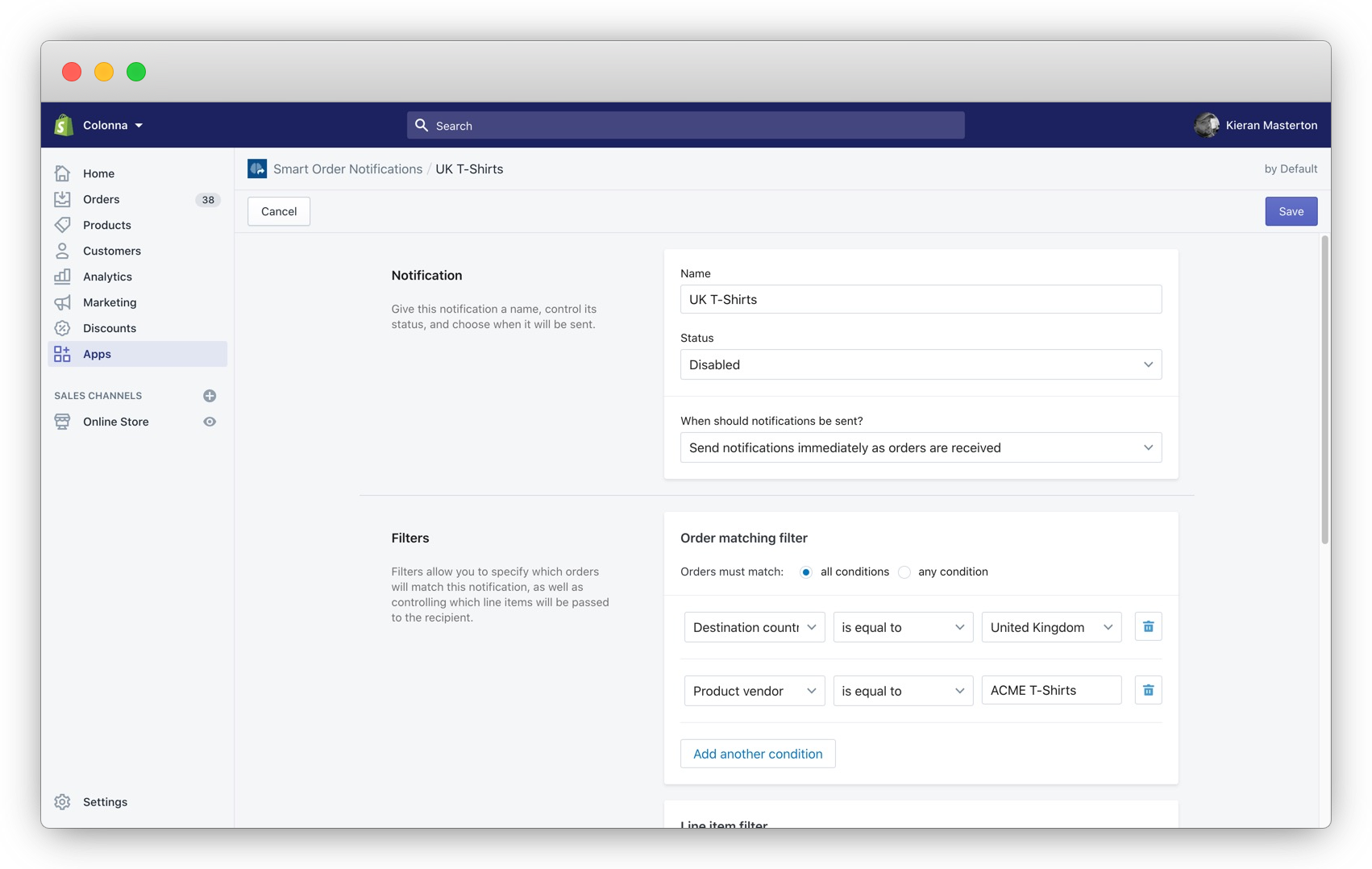Choose the 'any condition' radio option

click(x=904, y=572)
